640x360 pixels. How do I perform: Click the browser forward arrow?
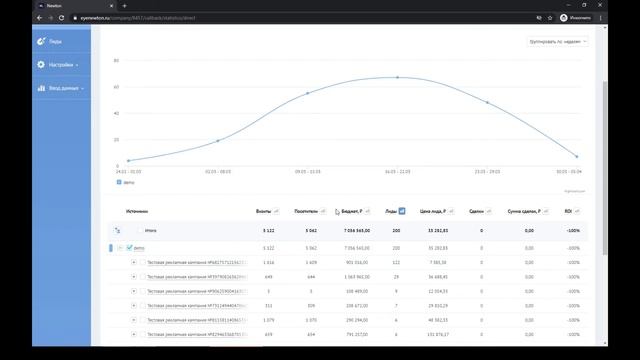(51, 18)
